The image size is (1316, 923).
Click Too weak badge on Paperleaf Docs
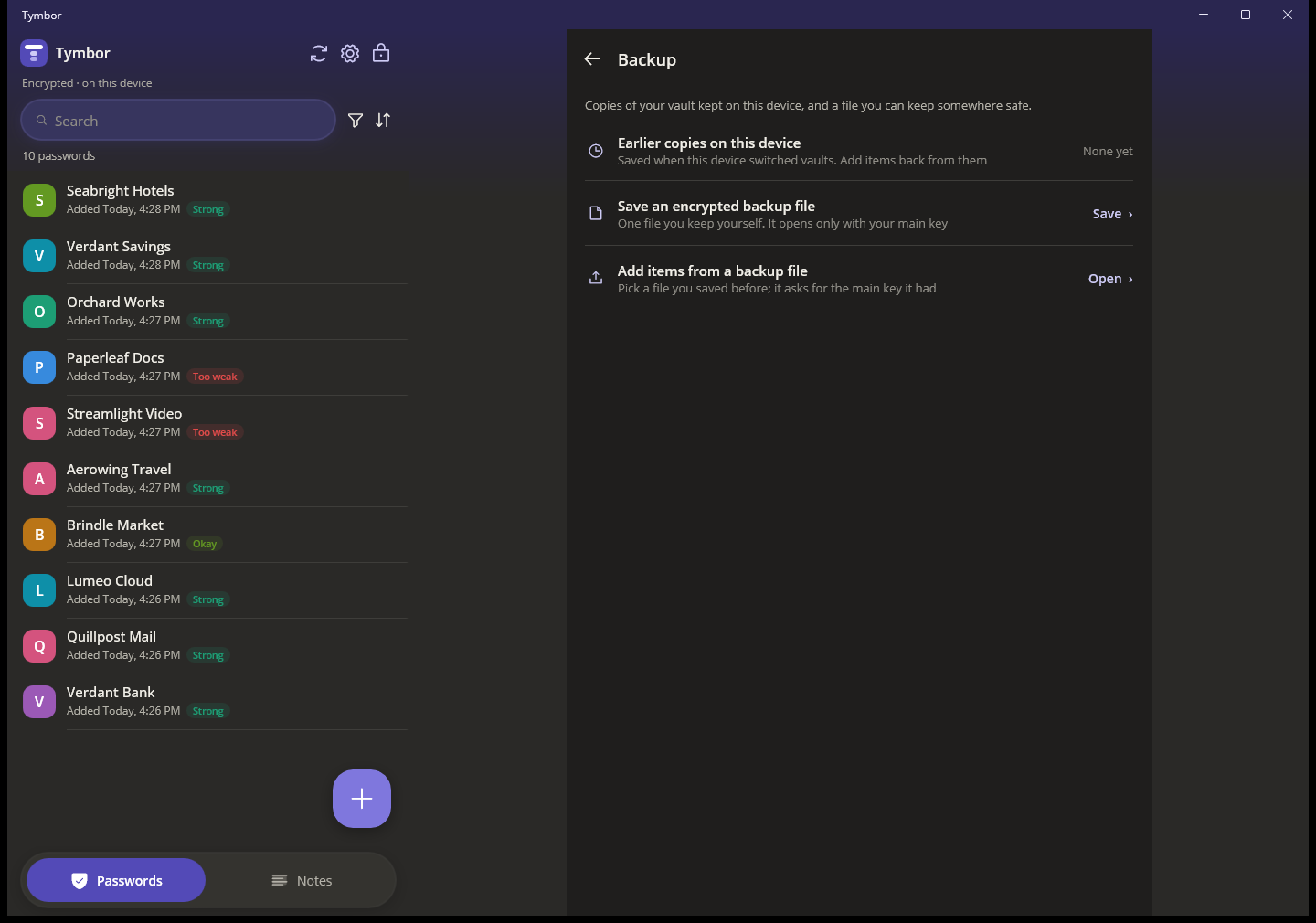pos(215,377)
